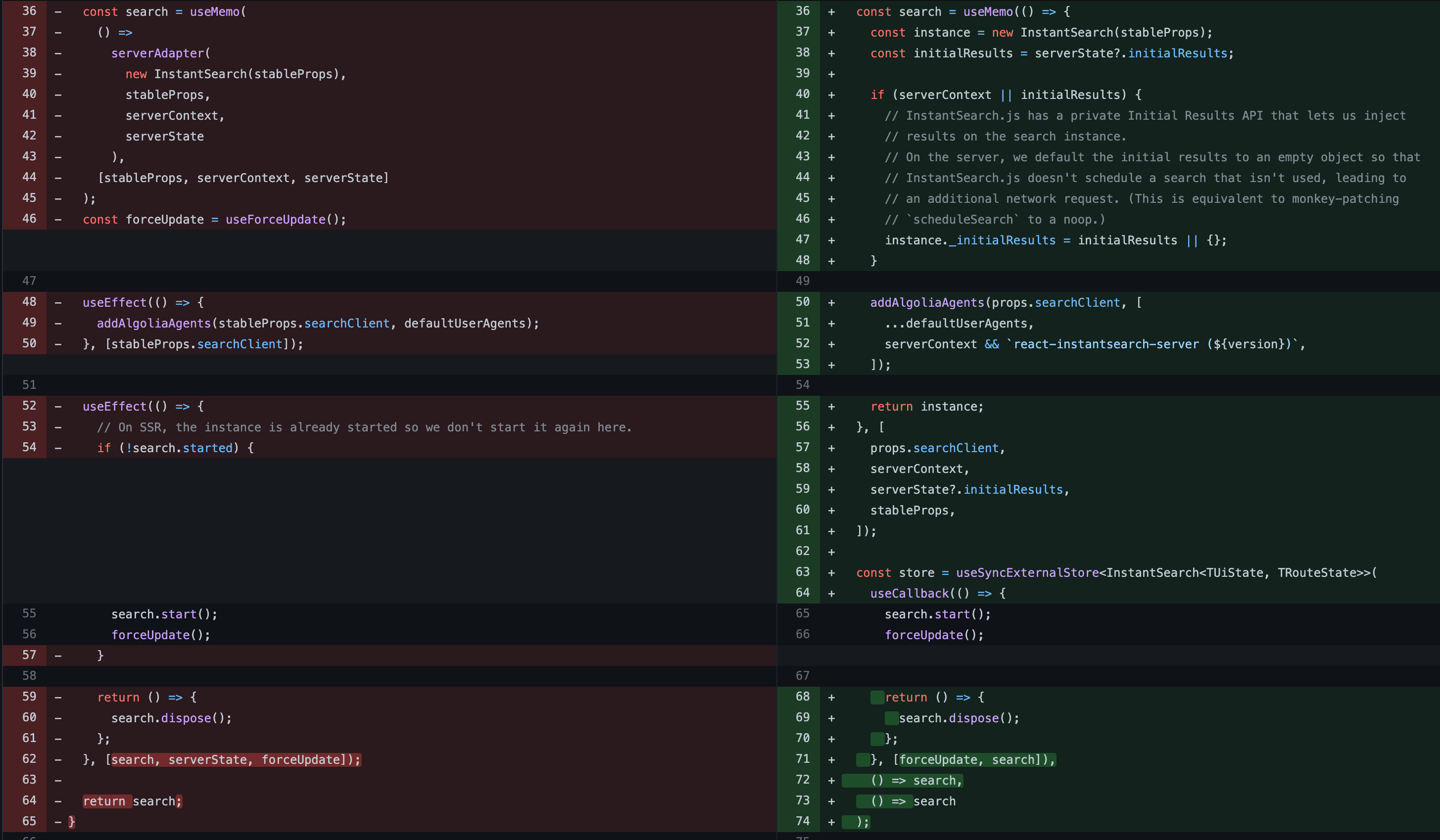
Task: Click 'stableProps,' on left line 40
Action: point(168,95)
